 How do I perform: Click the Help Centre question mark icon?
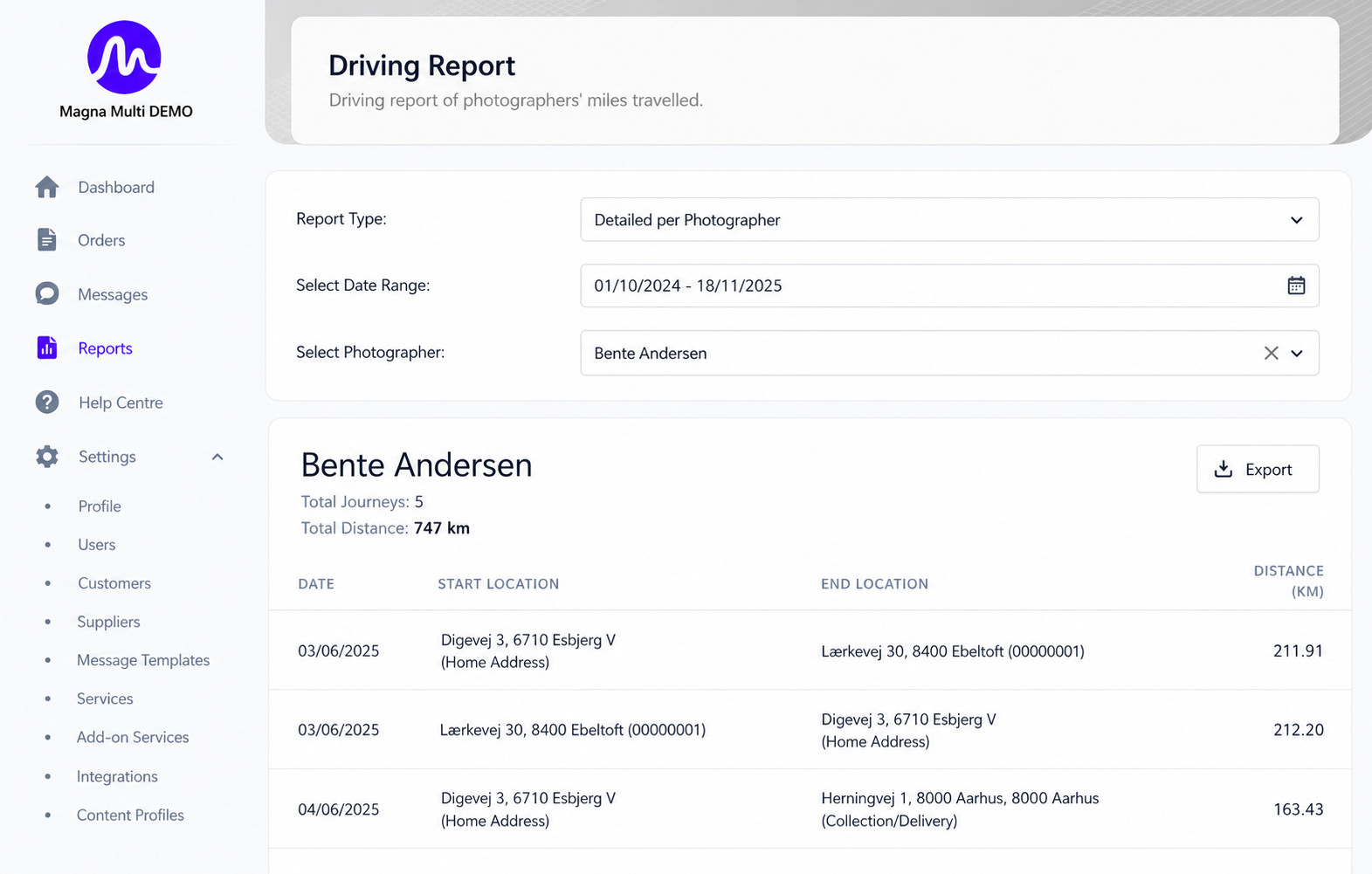pos(47,402)
